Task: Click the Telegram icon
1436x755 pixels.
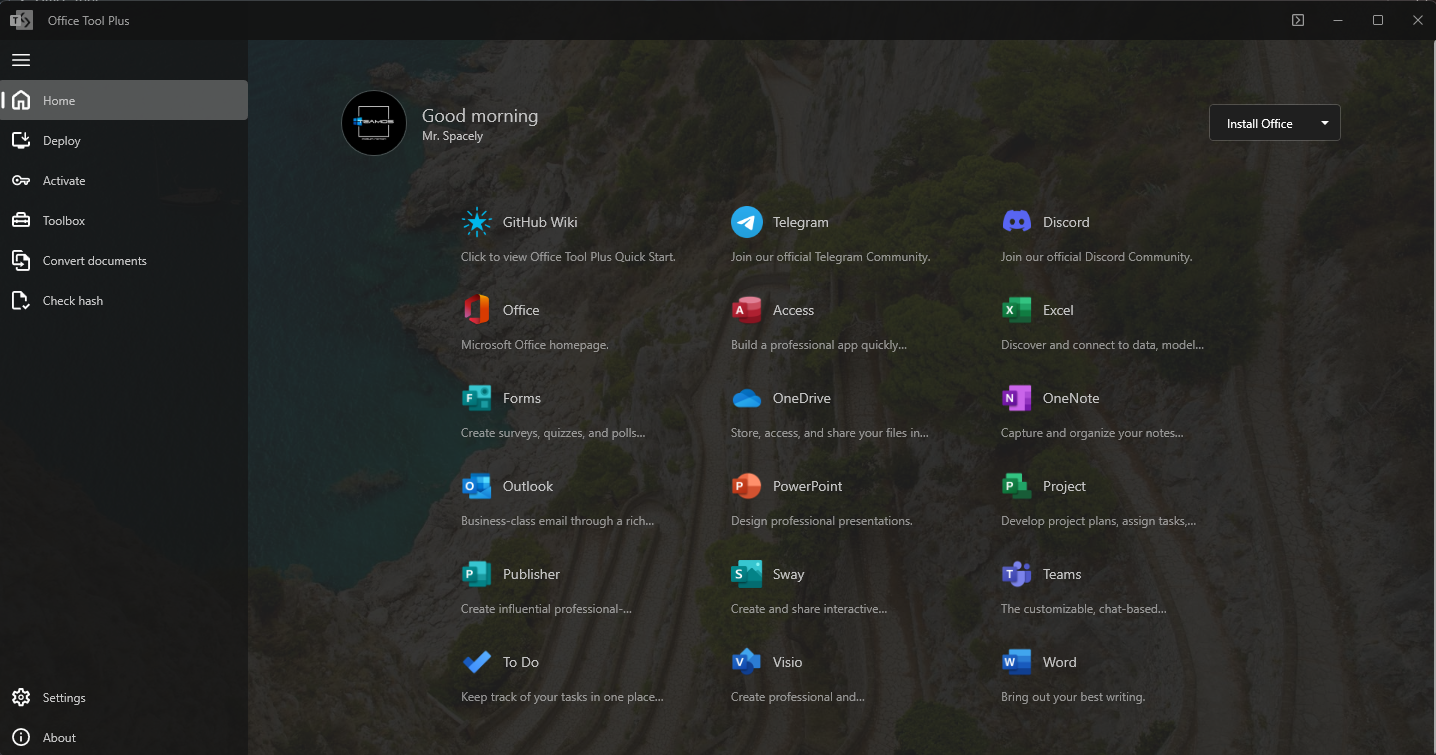Action: pyautogui.click(x=747, y=222)
